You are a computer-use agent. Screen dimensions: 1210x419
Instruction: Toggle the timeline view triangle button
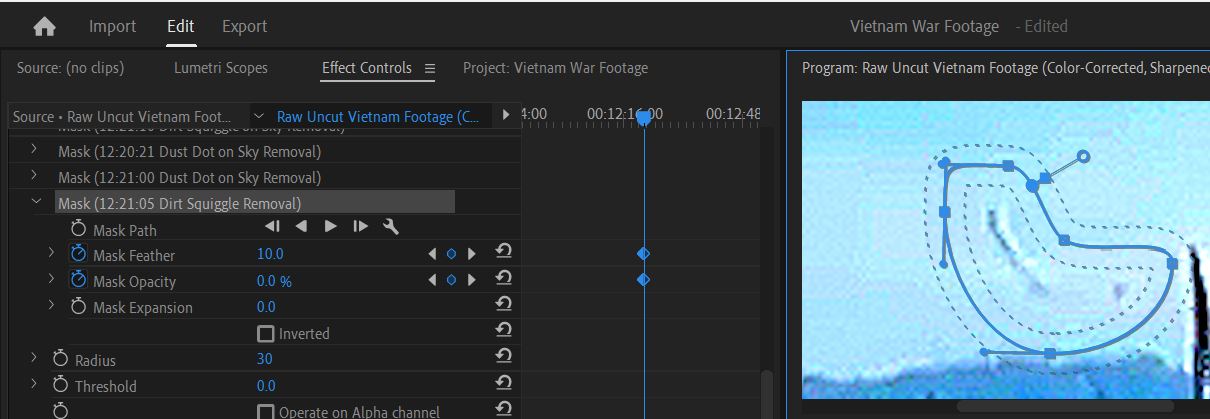click(x=506, y=116)
